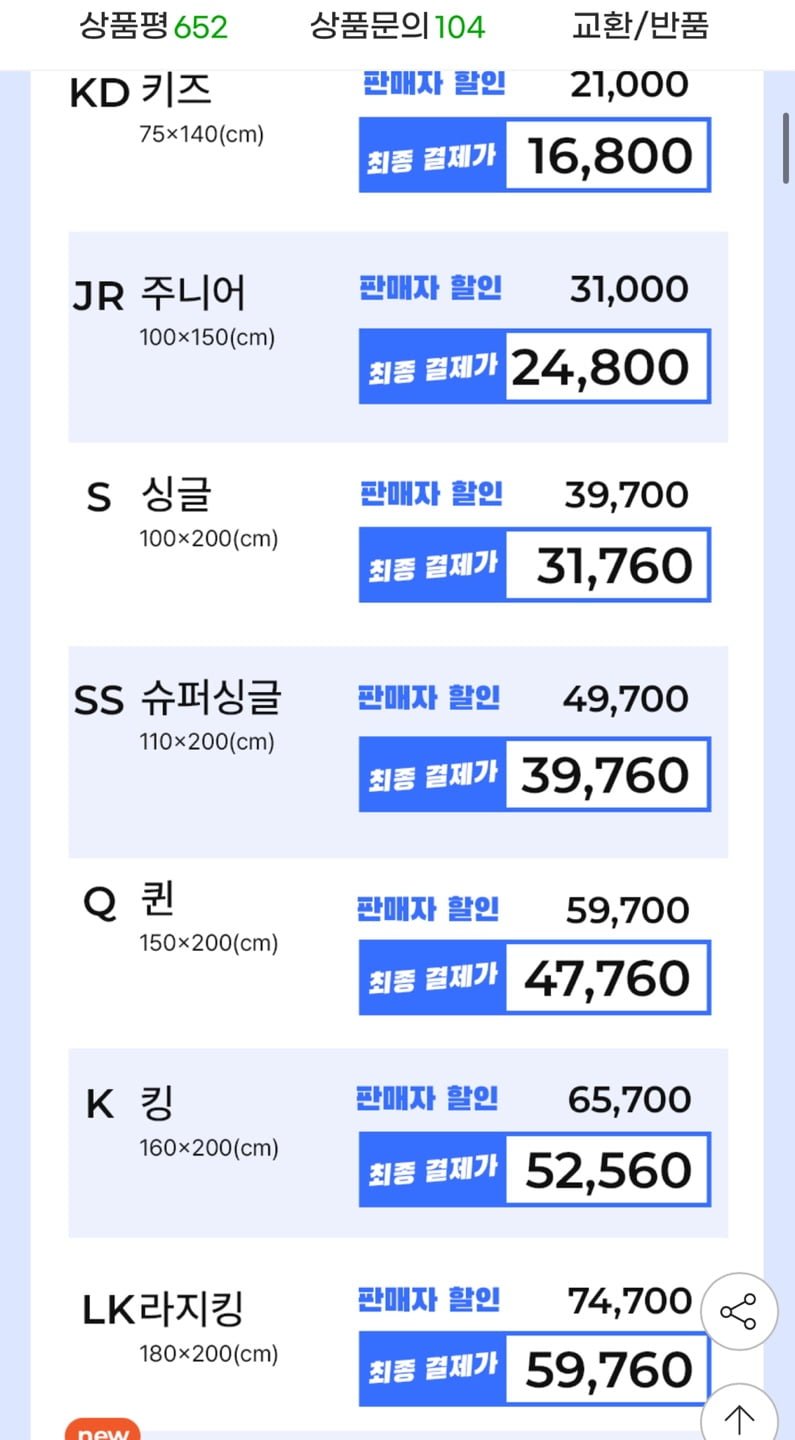The height and width of the screenshot is (1440, 795).
Task: Click the 24,800 final price box
Action: pos(535,367)
